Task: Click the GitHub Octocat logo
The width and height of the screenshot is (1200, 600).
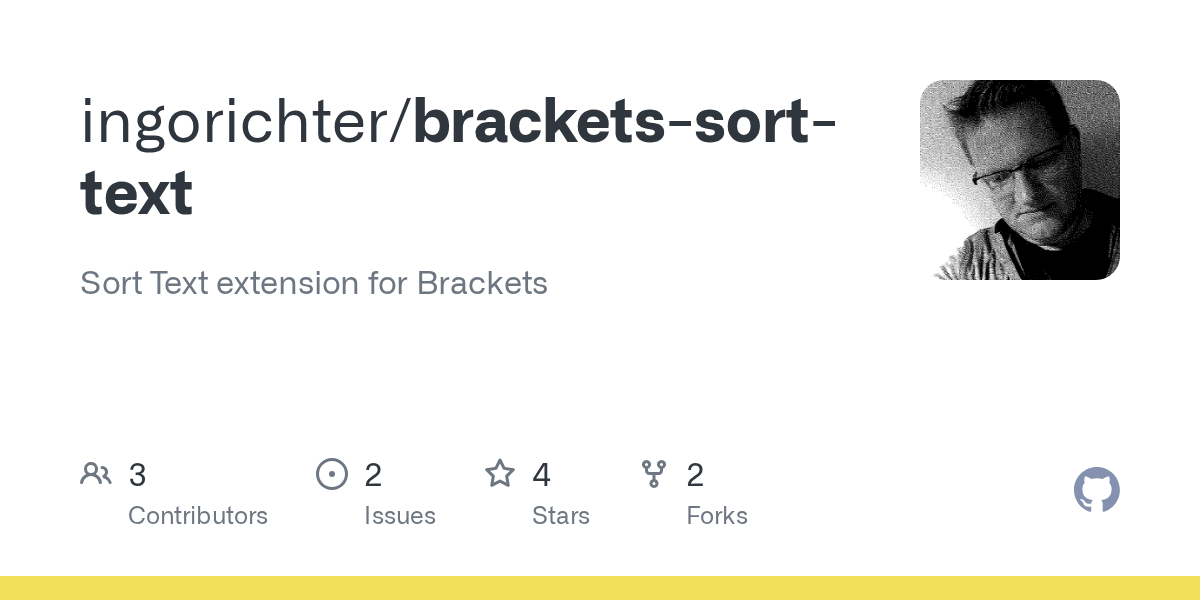Action: pyautogui.click(x=1096, y=490)
